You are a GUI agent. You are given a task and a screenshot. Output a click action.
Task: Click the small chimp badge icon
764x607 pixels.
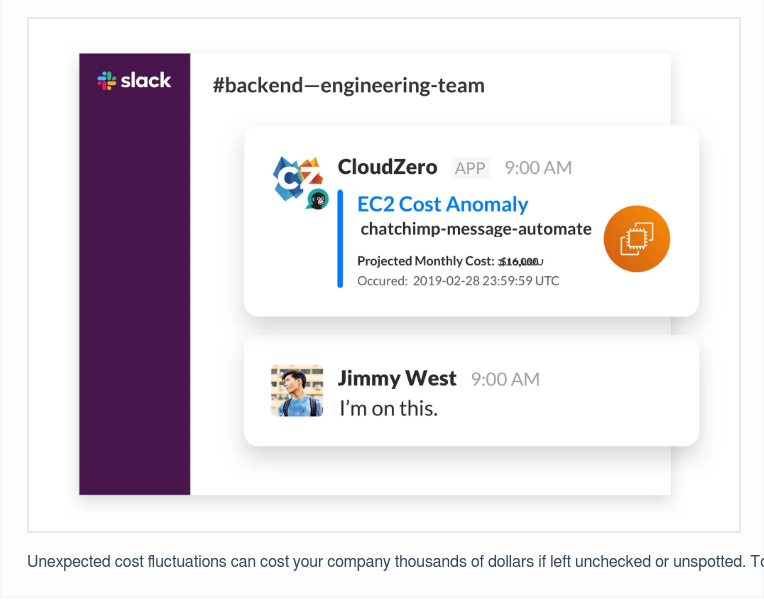pyautogui.click(x=318, y=199)
